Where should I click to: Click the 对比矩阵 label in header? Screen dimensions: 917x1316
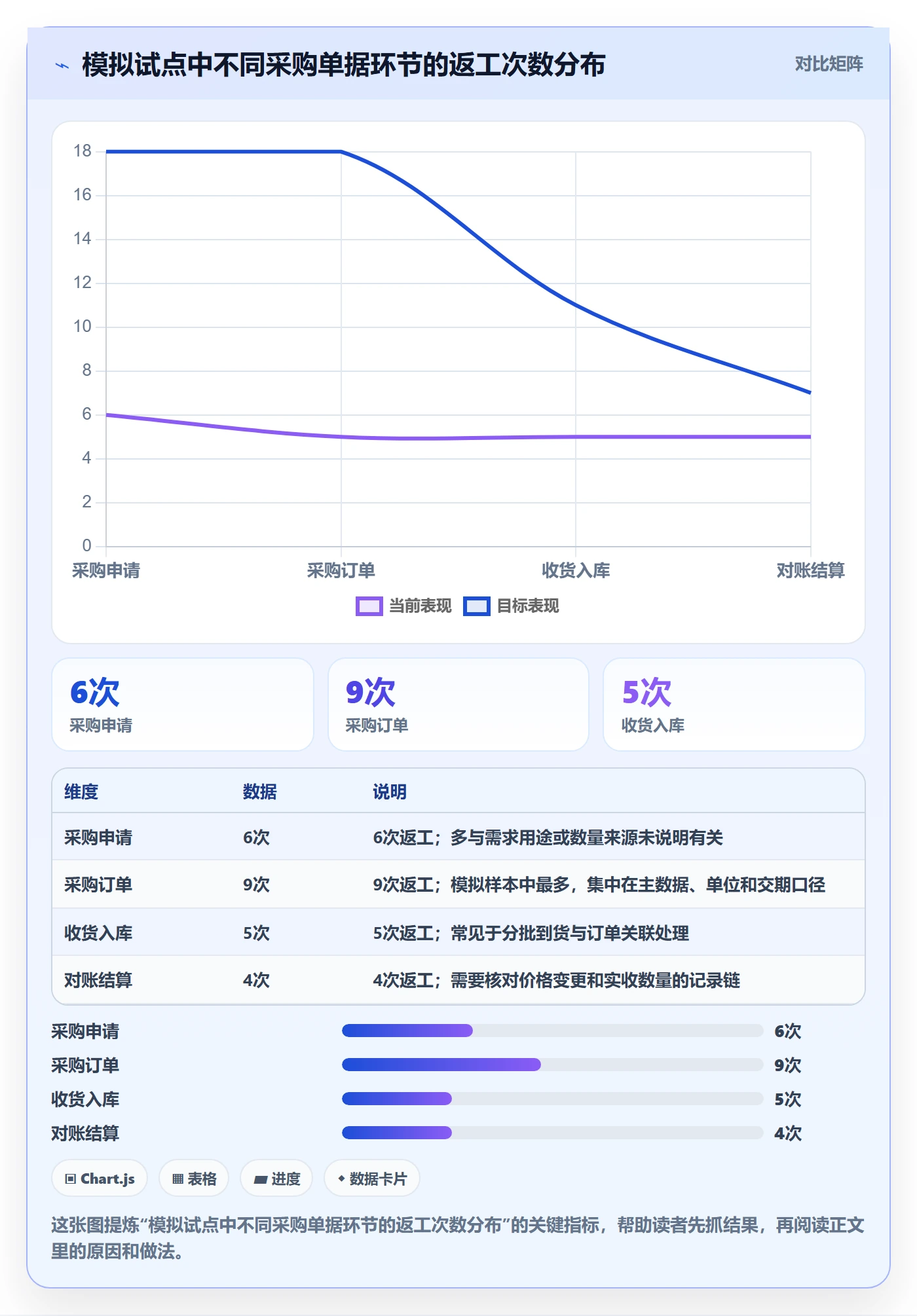click(x=829, y=64)
